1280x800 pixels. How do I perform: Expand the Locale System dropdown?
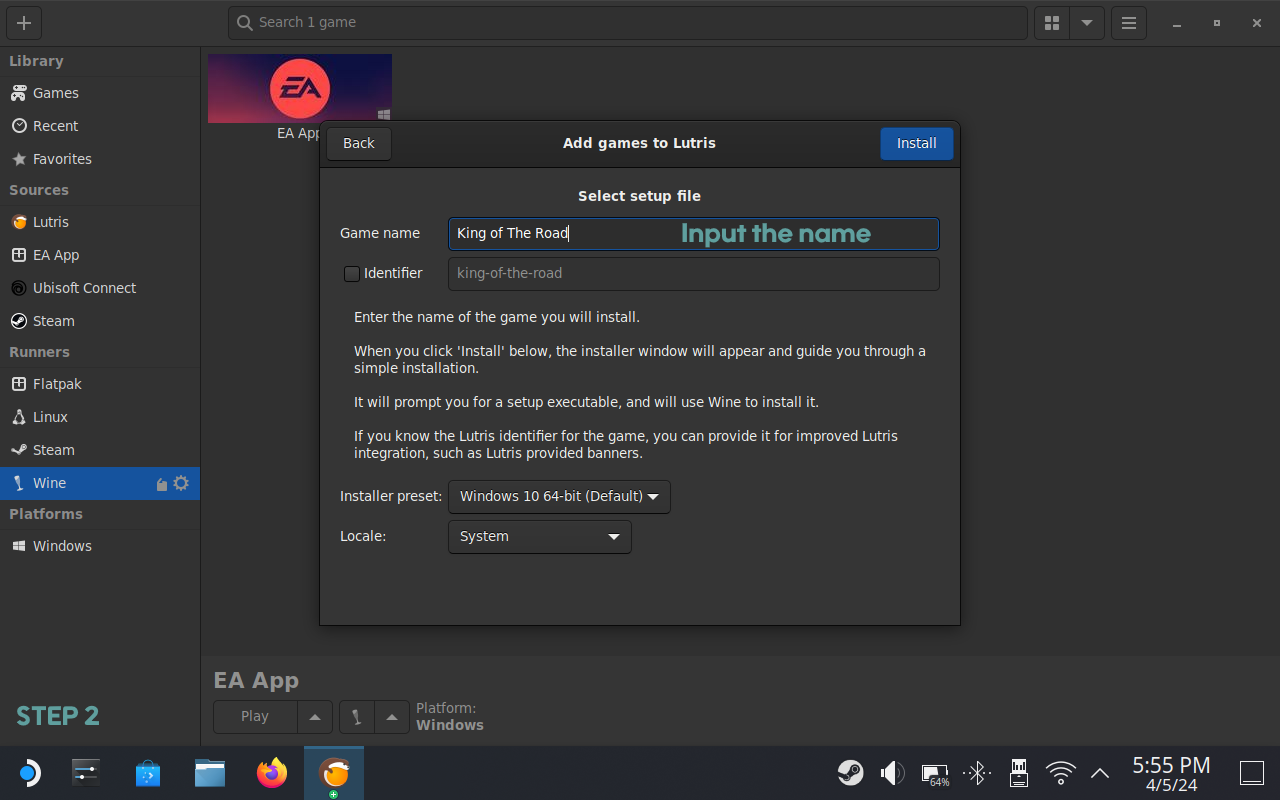[539, 537]
